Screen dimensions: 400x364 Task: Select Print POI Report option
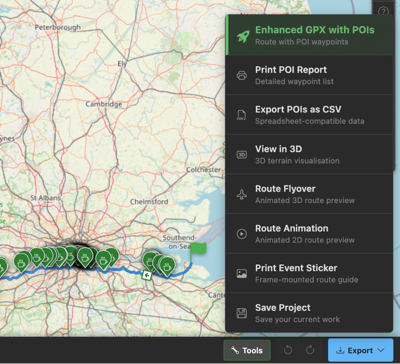(309, 75)
